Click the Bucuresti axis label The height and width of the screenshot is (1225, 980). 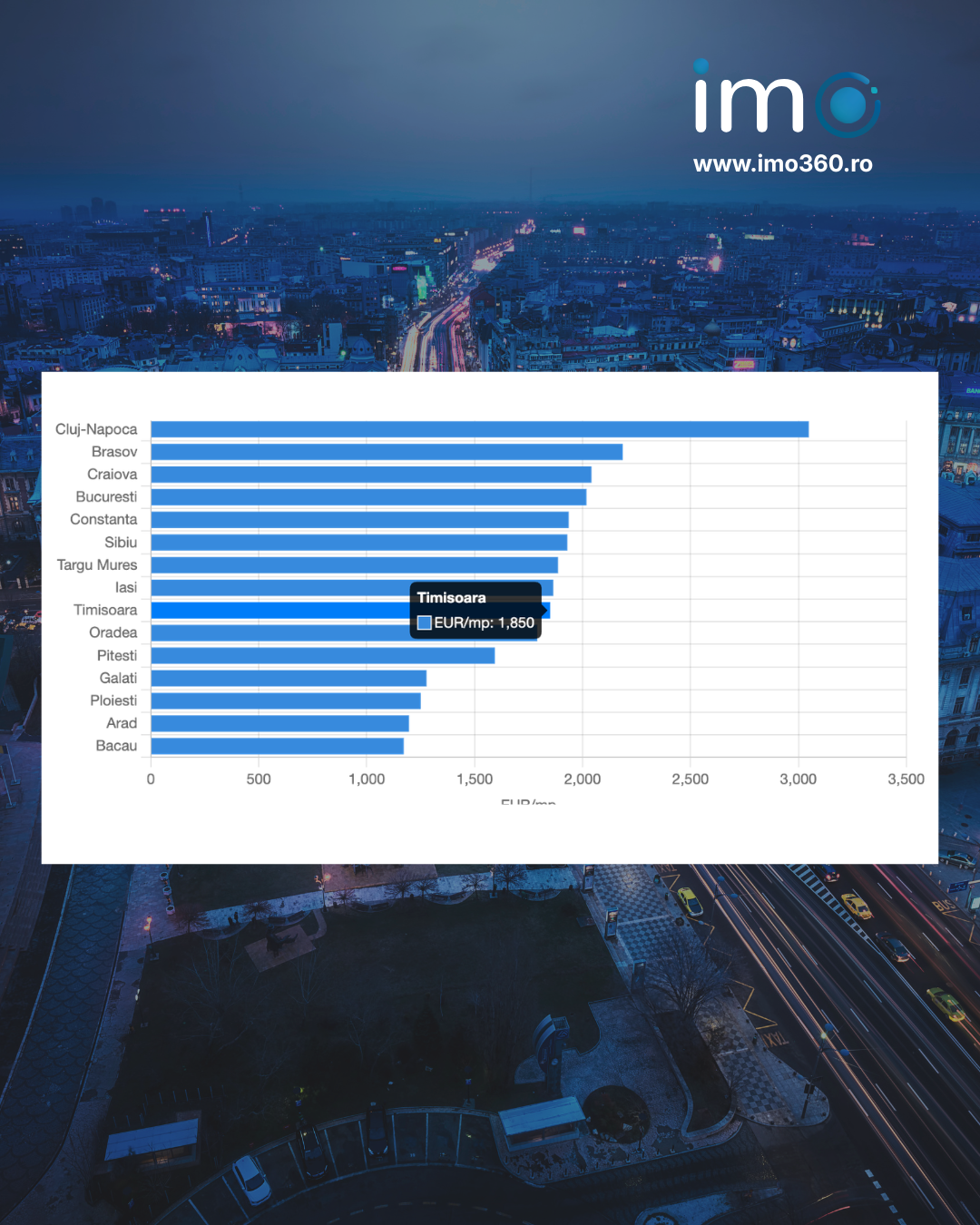point(106,497)
